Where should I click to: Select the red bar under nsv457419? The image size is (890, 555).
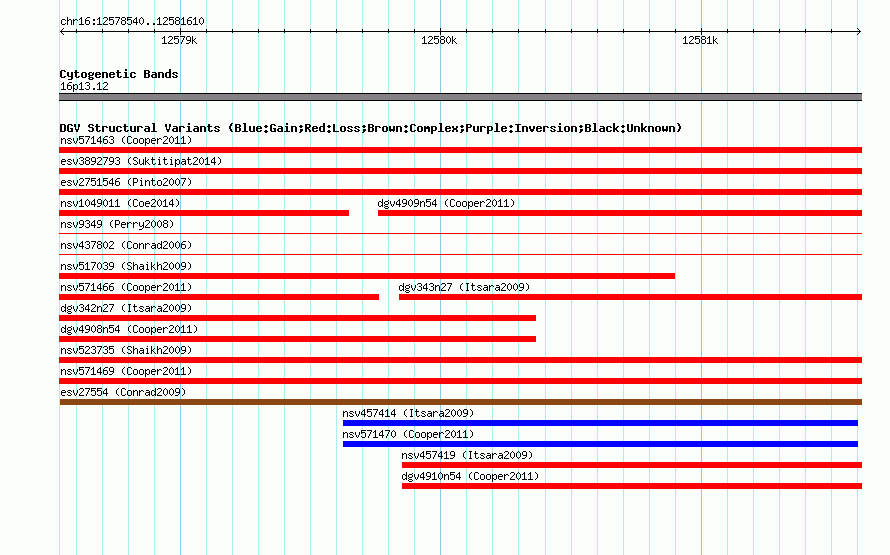pyautogui.click(x=632, y=465)
